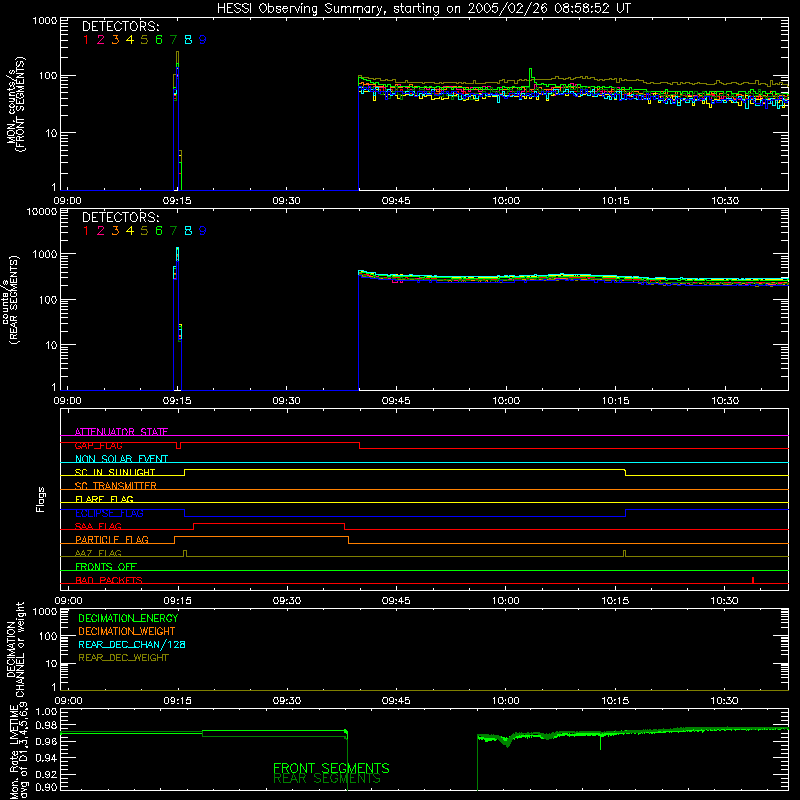Click the ECLIPSE_FLAG label
The height and width of the screenshot is (800, 800).
click(109, 513)
